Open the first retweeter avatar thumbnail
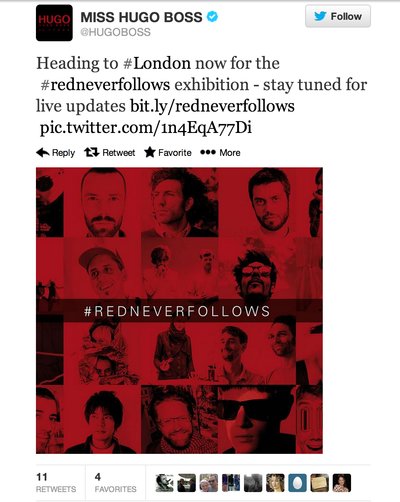 pyautogui.click(x=165, y=483)
